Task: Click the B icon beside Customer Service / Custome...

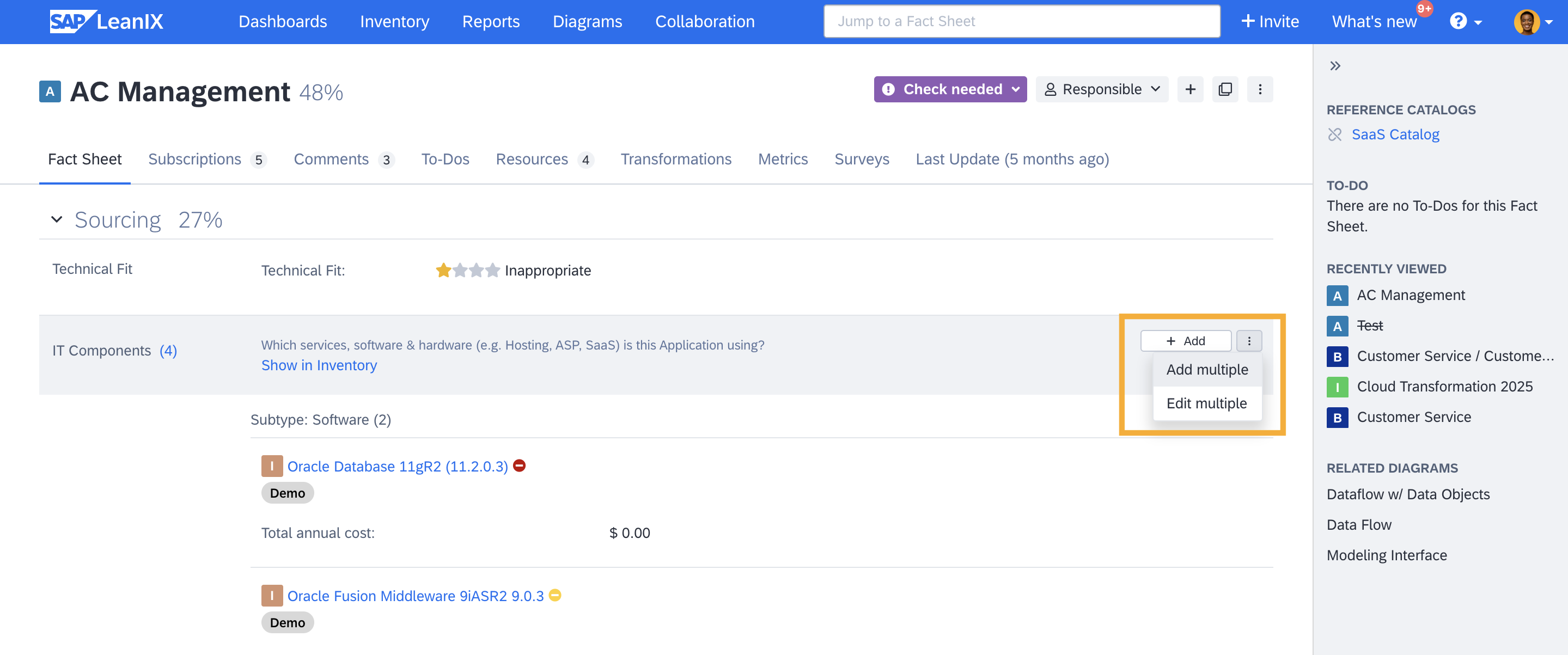Action: pos(1337,357)
